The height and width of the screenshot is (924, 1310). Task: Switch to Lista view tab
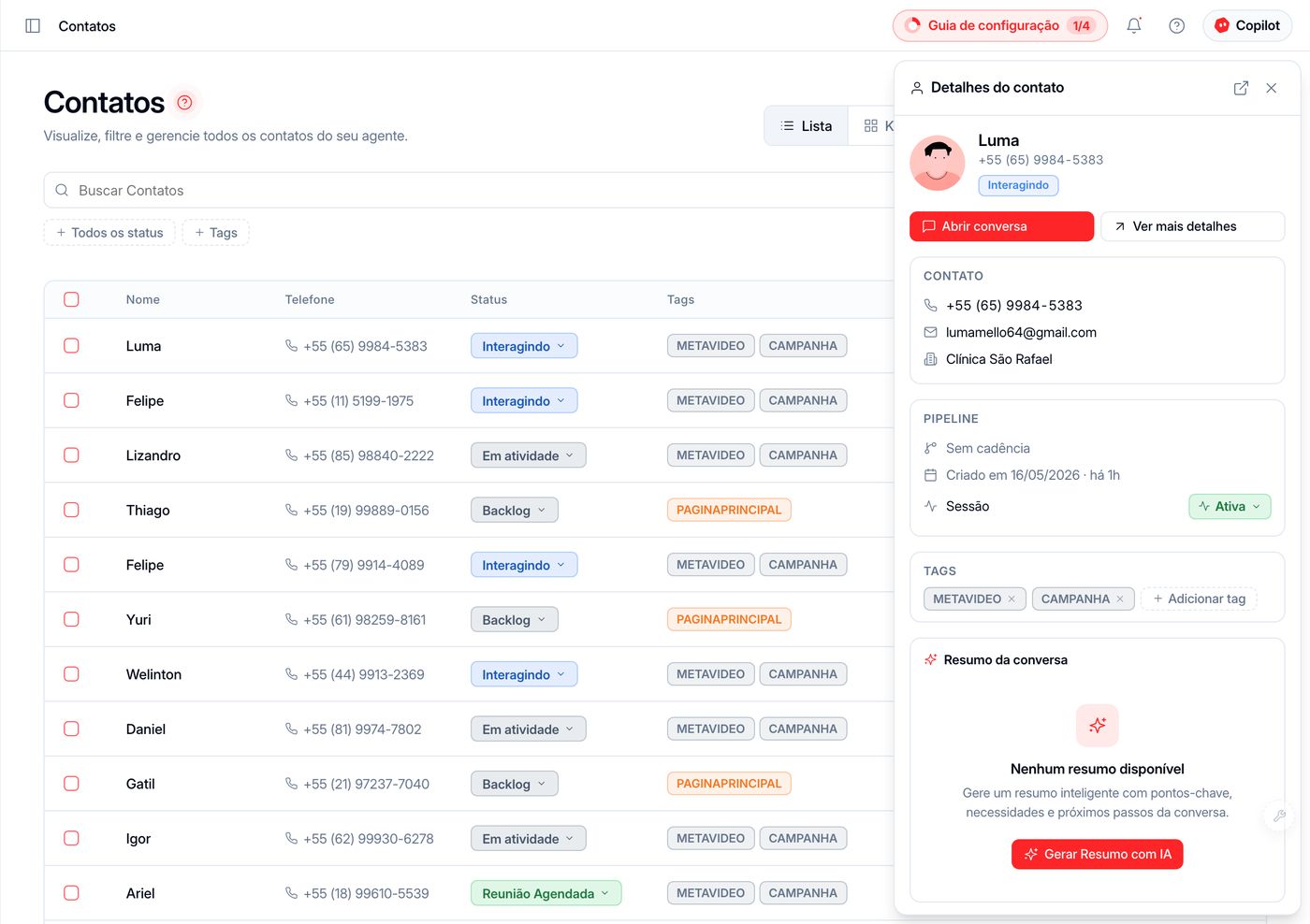pos(807,126)
